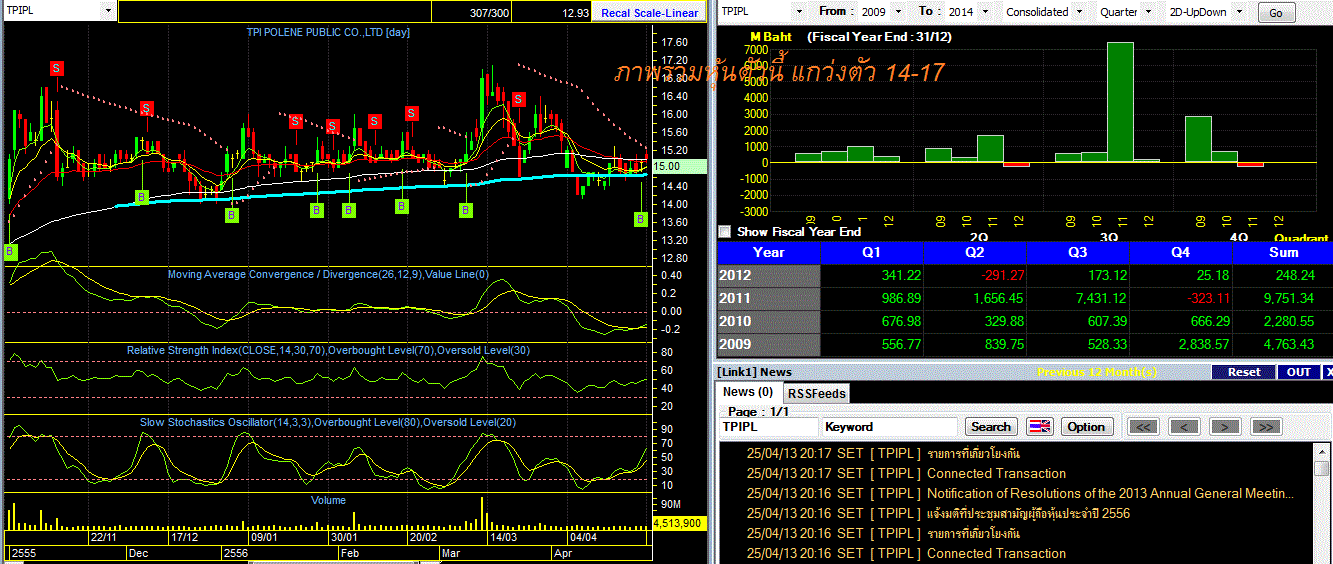Screen dimensions: 1333x564
Task: Go to next news page with > button
Action: click(1224, 426)
